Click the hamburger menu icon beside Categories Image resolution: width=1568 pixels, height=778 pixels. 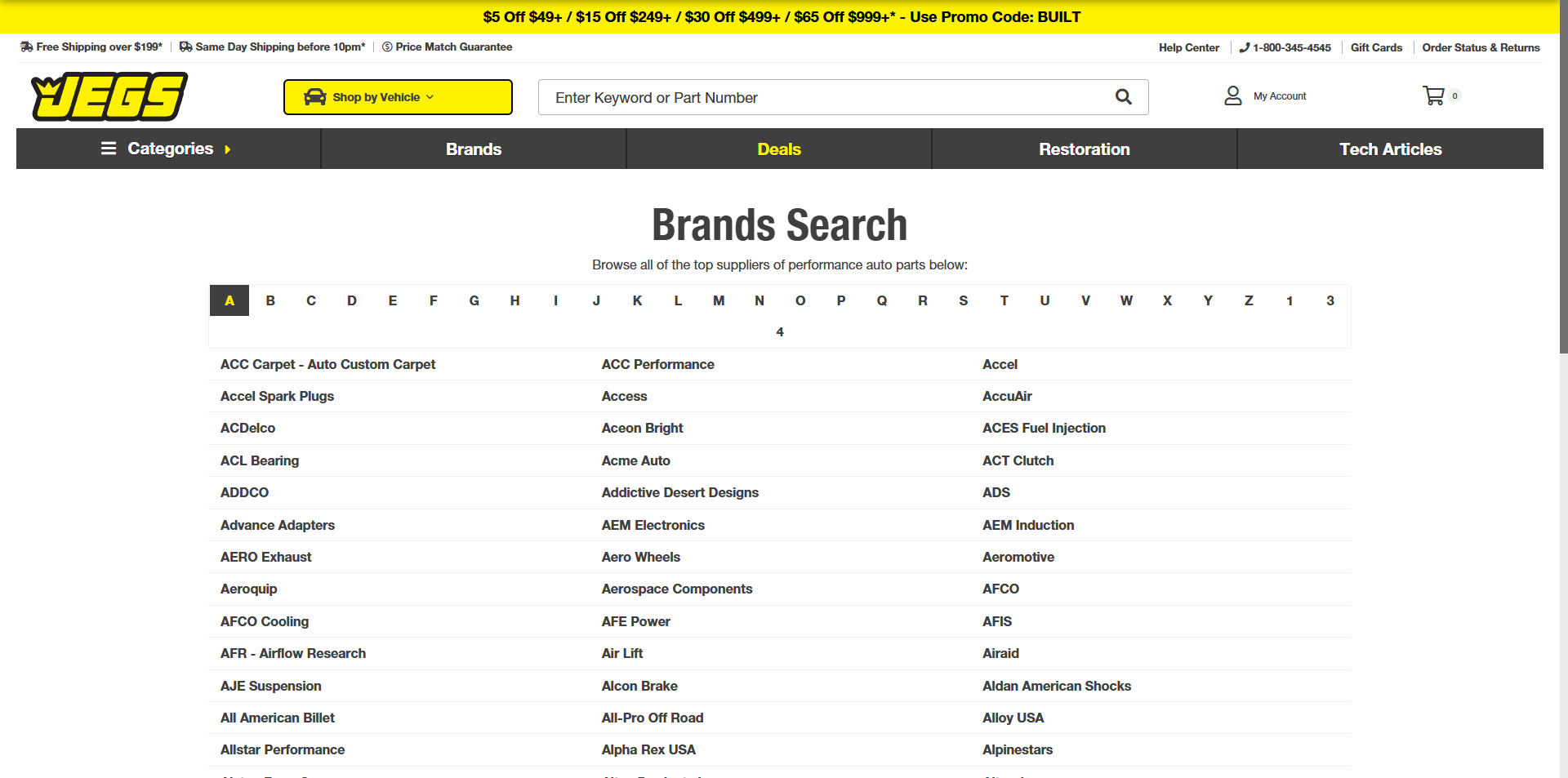(109, 149)
